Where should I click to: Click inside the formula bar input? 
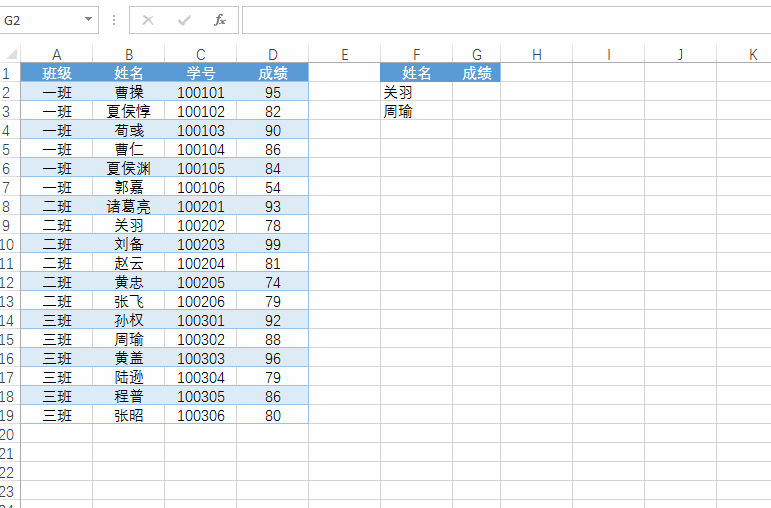[506, 20]
